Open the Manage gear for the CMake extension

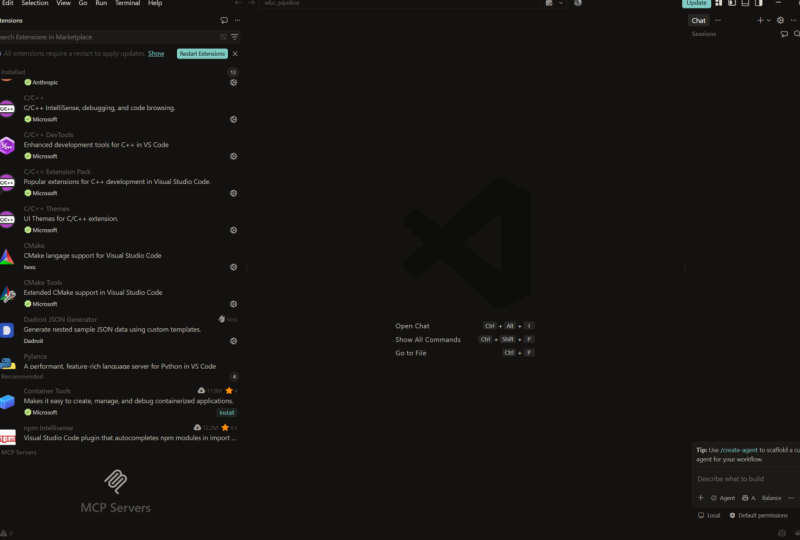pyautogui.click(x=233, y=267)
